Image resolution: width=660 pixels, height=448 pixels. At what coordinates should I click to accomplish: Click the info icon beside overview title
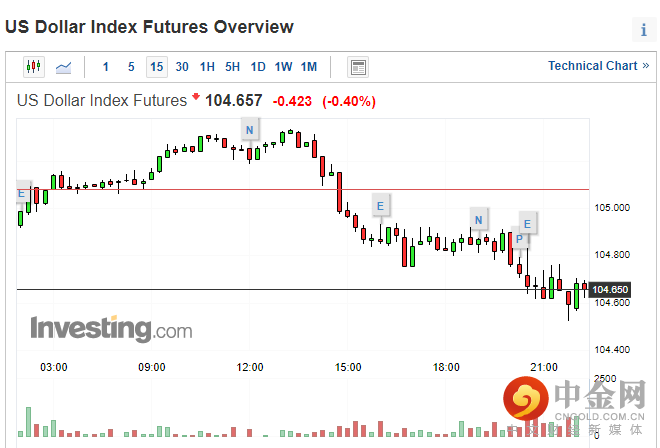point(643,30)
